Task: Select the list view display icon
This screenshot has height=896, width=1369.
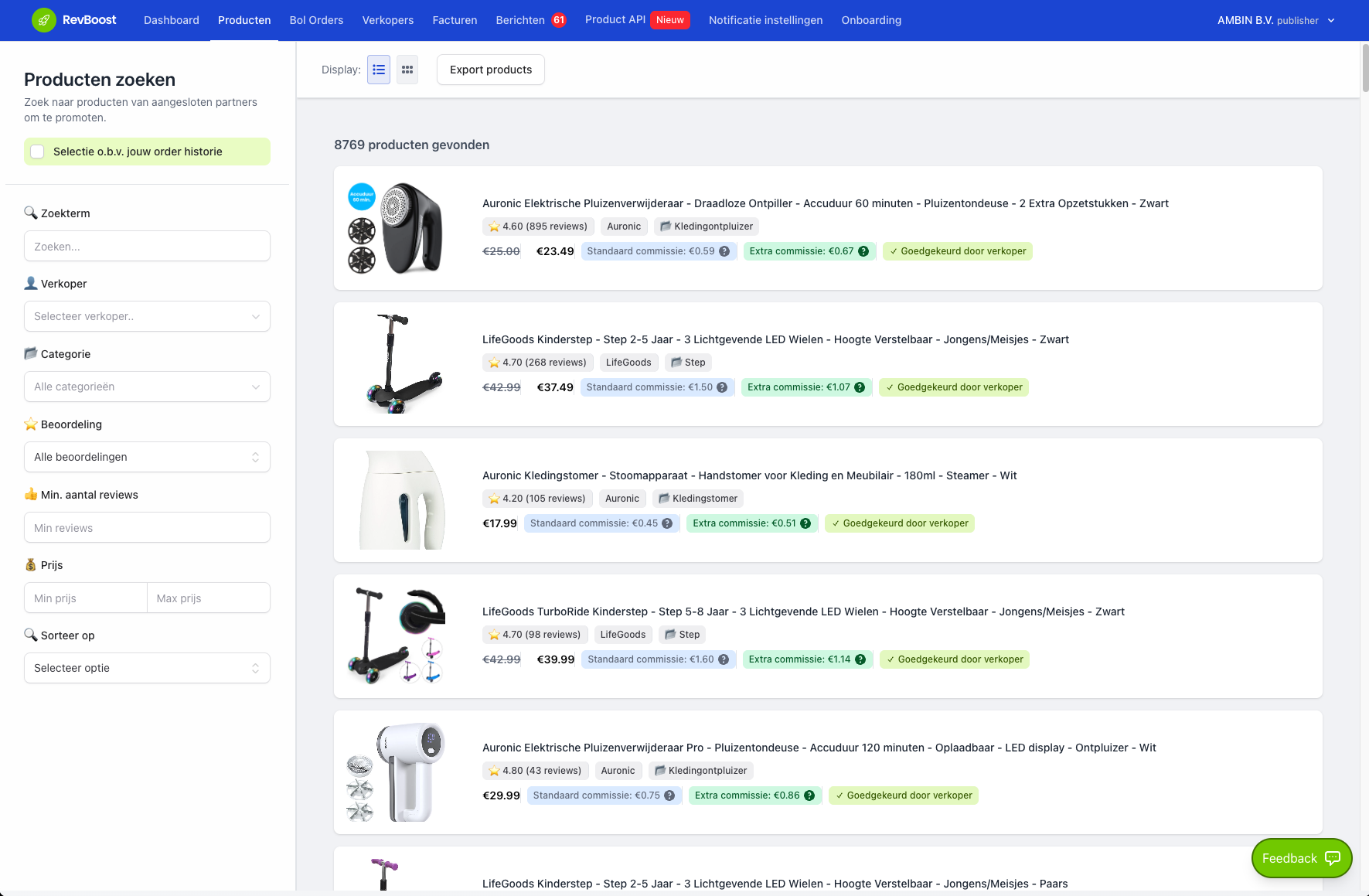Action: click(x=378, y=70)
